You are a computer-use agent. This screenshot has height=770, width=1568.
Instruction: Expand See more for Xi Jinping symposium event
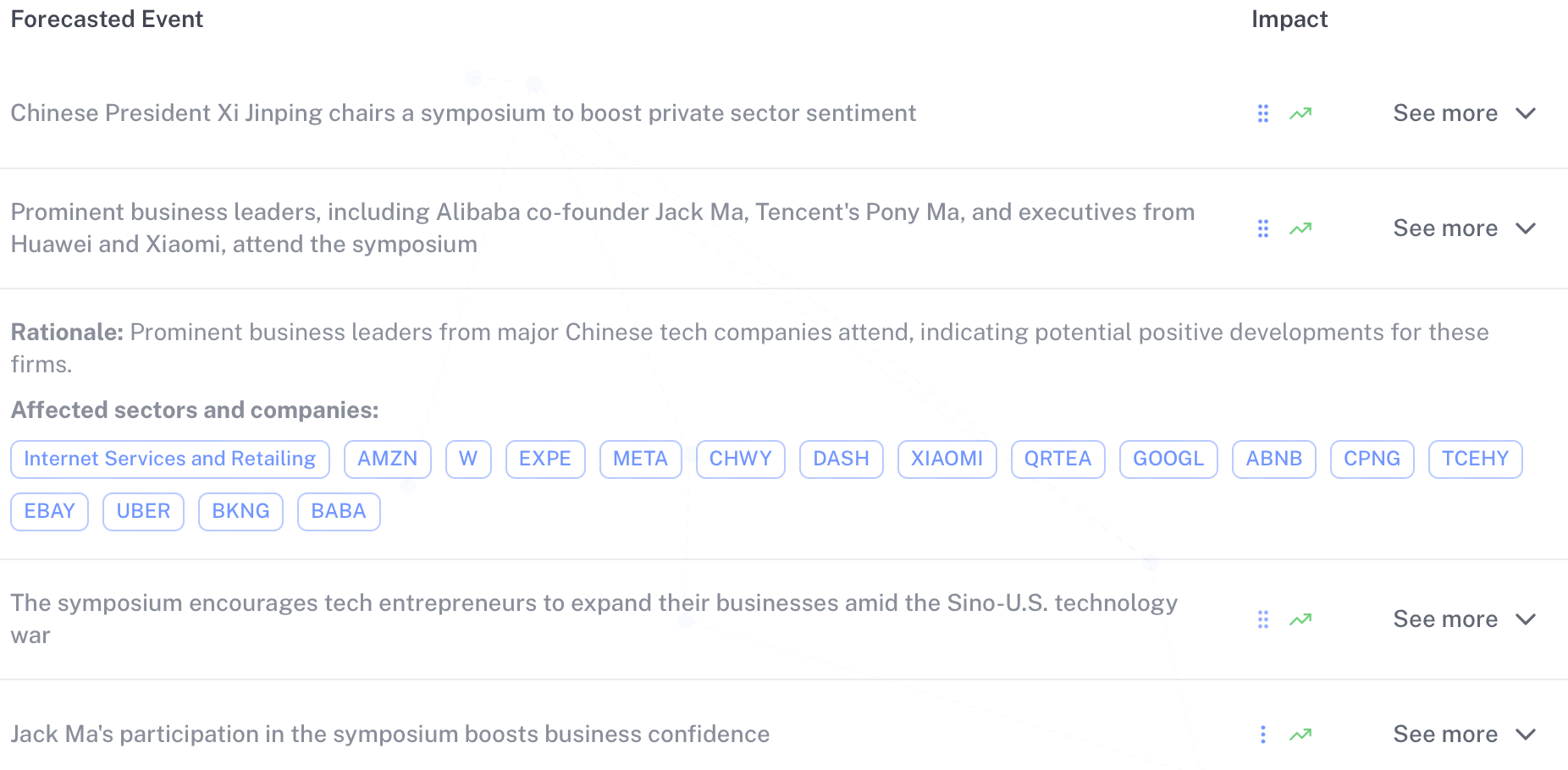coord(1464,113)
